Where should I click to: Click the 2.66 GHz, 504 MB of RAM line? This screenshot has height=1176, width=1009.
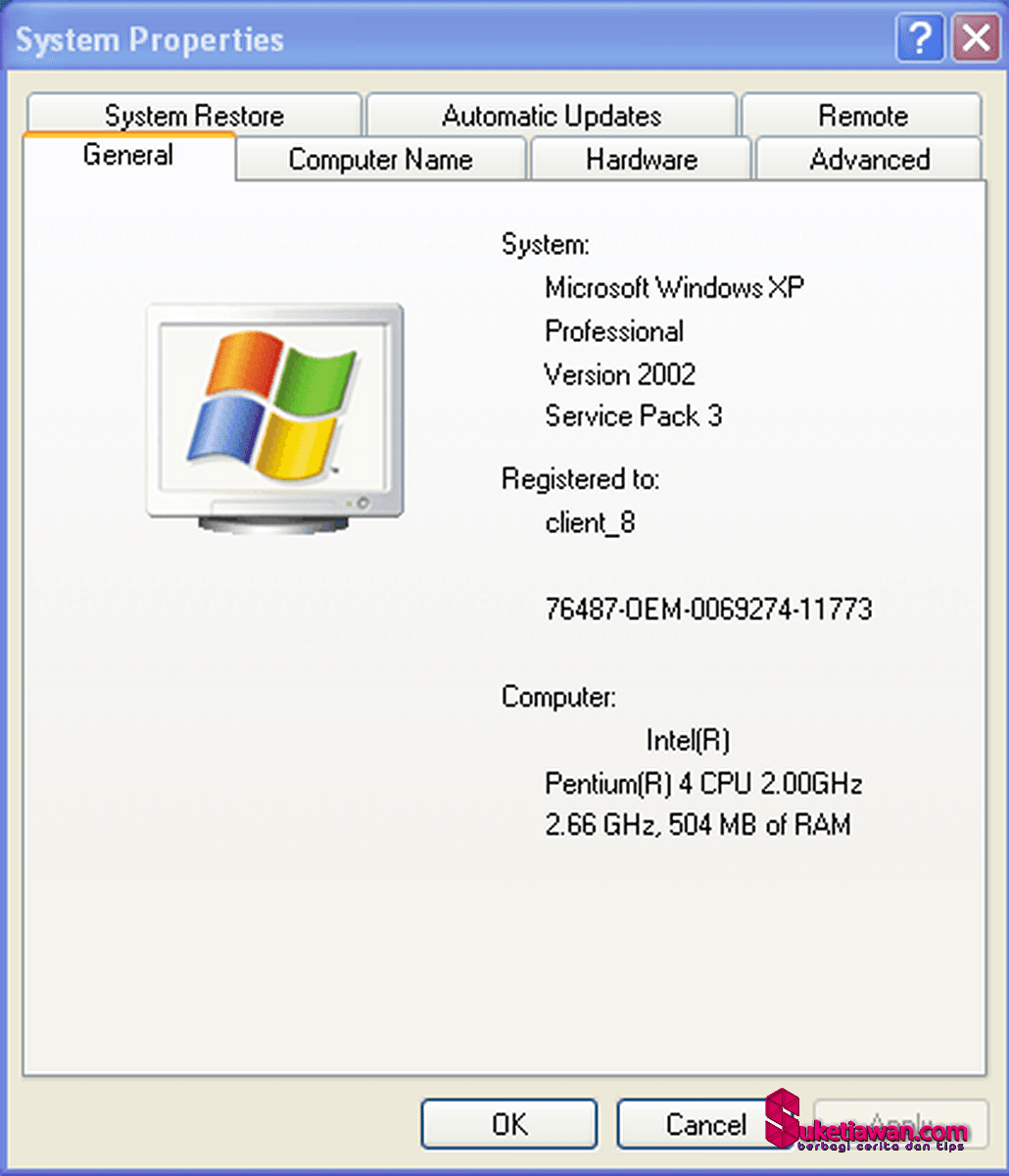(x=697, y=825)
